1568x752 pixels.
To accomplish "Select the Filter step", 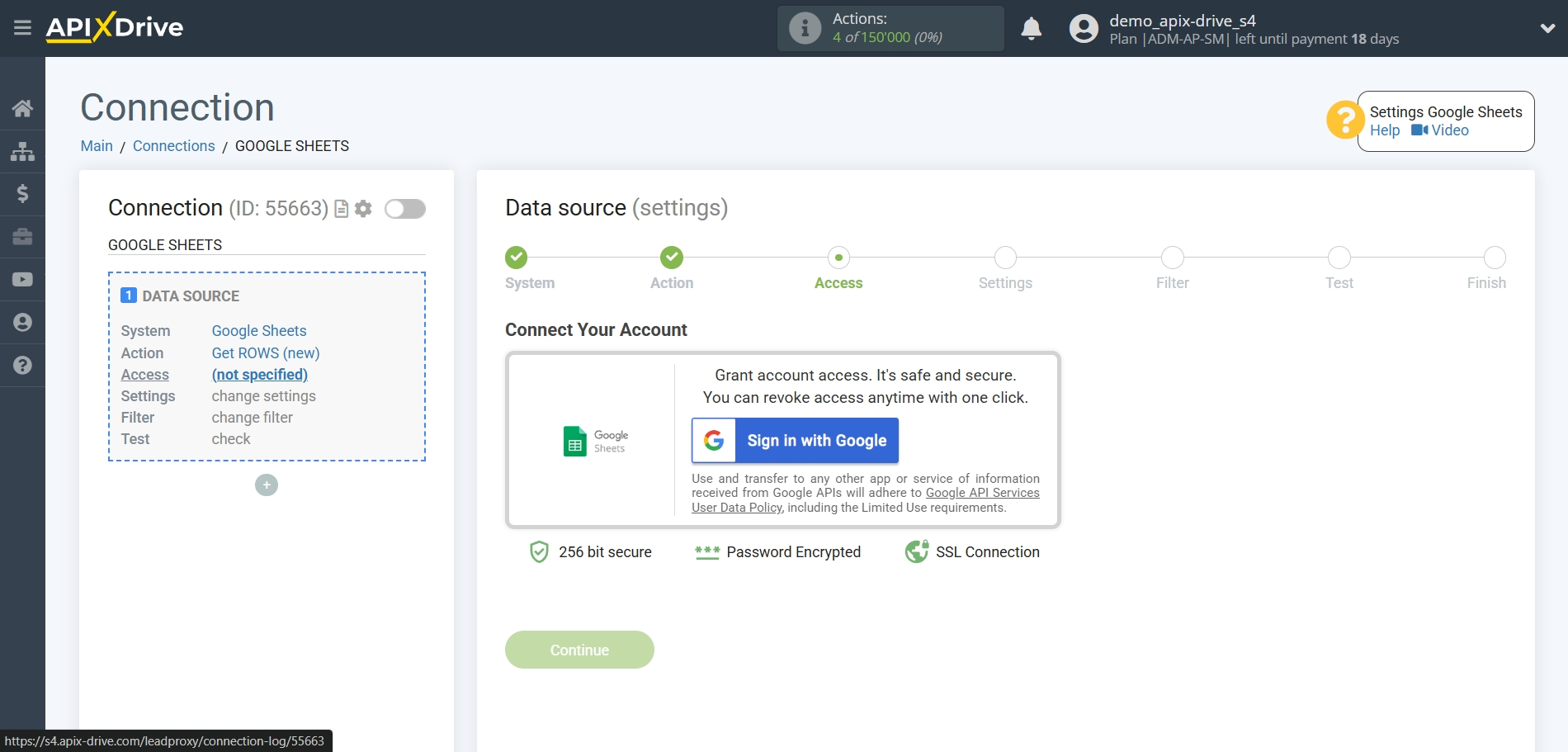I will pyautogui.click(x=1172, y=258).
